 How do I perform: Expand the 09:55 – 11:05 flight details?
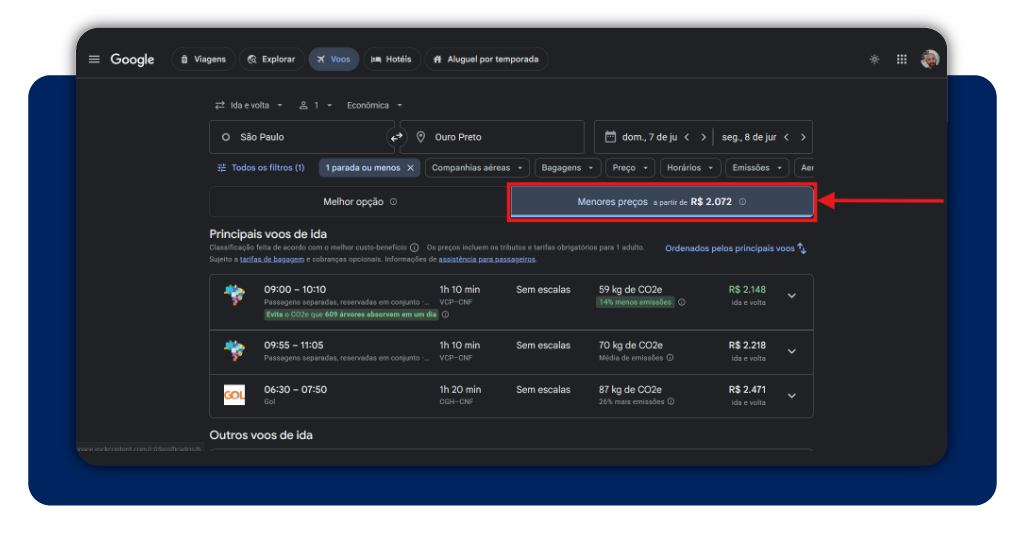click(x=792, y=351)
